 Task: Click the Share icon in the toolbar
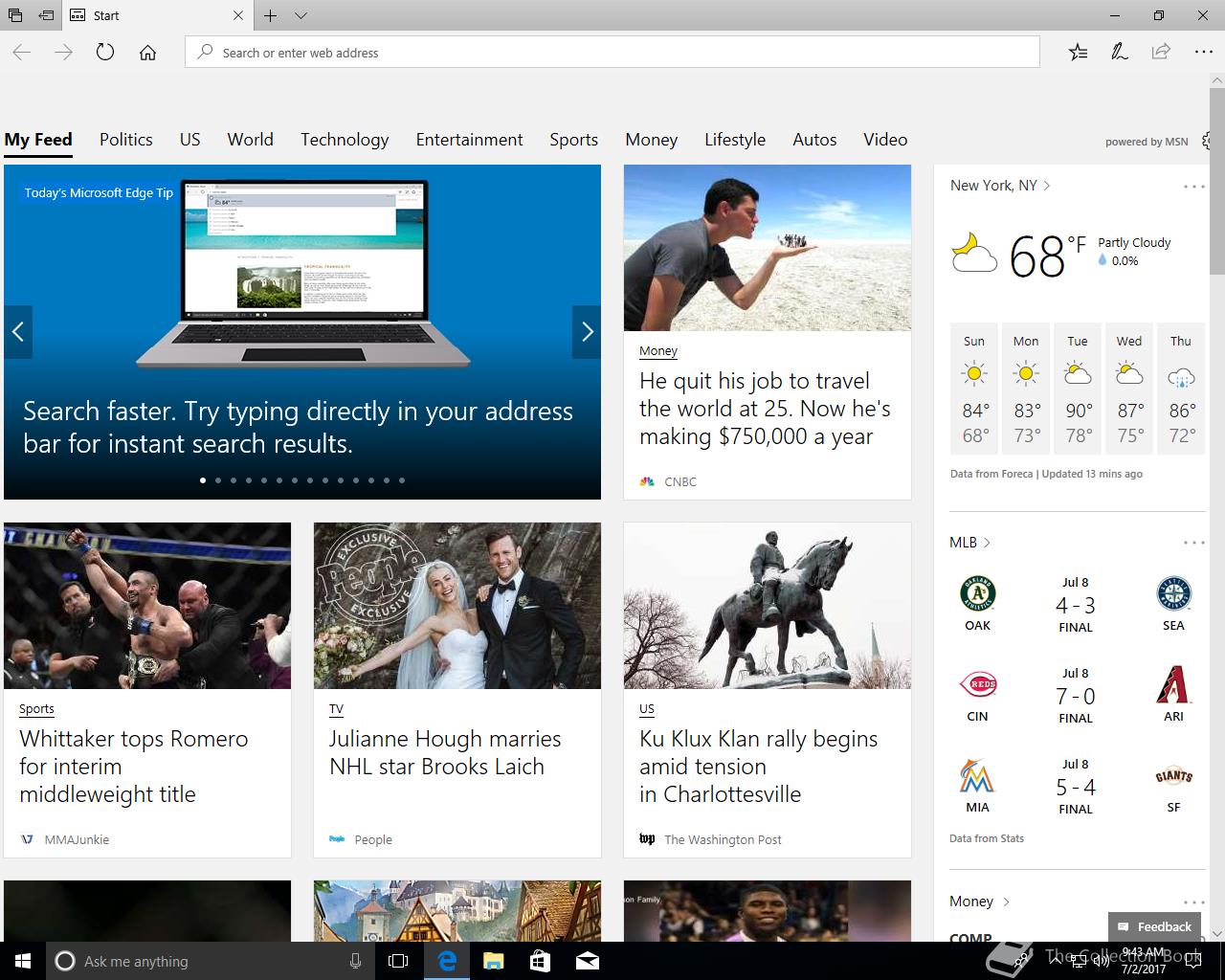1161,53
